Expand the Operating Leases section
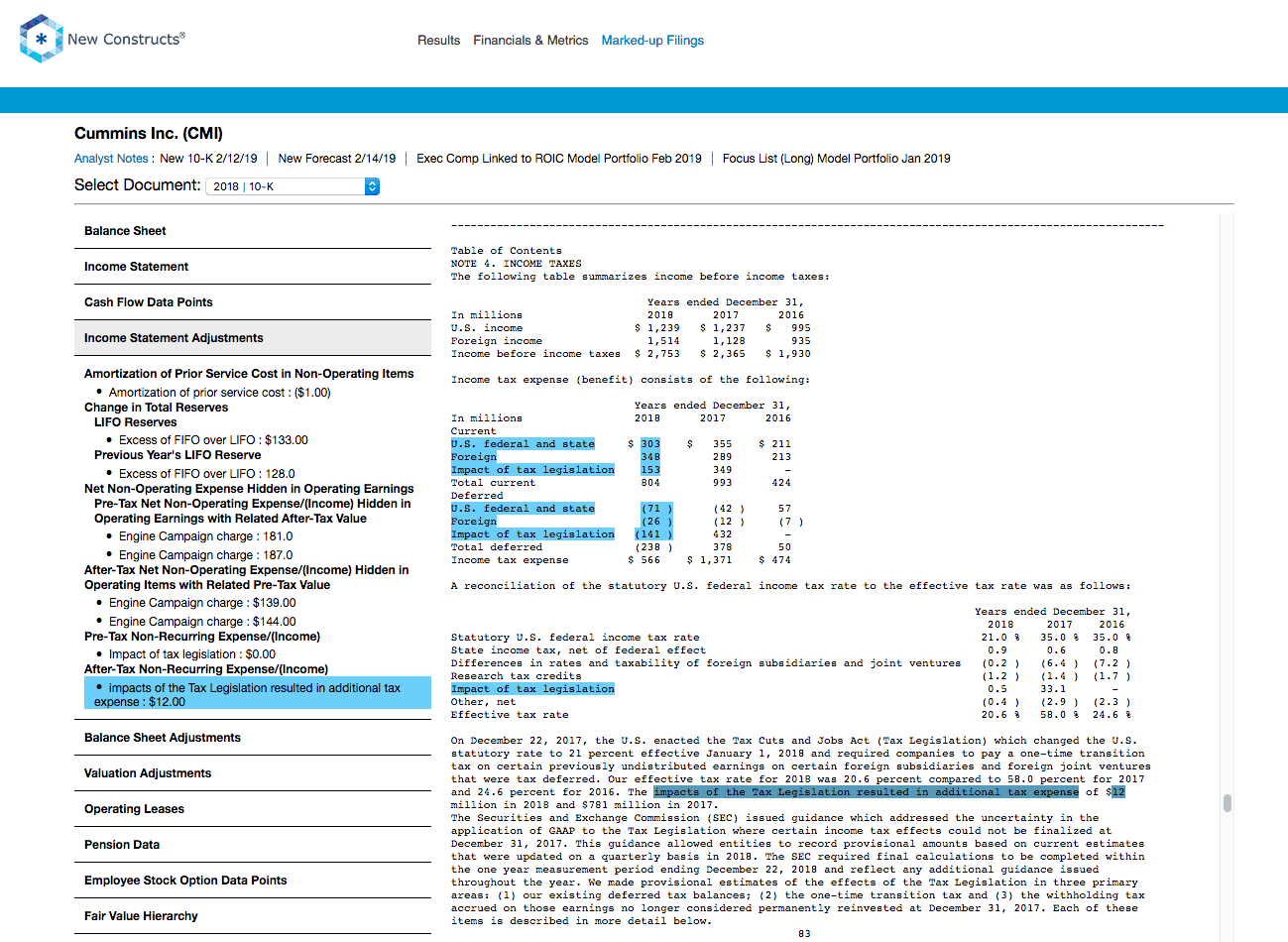1288x942 pixels. point(253,809)
